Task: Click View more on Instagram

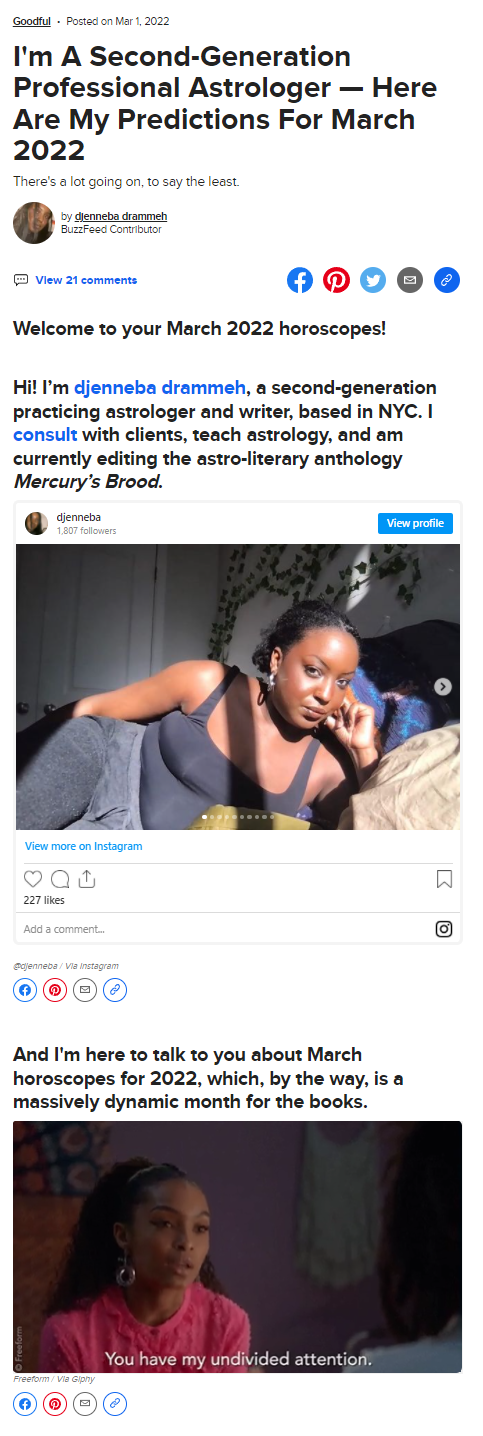Action: 84,846
